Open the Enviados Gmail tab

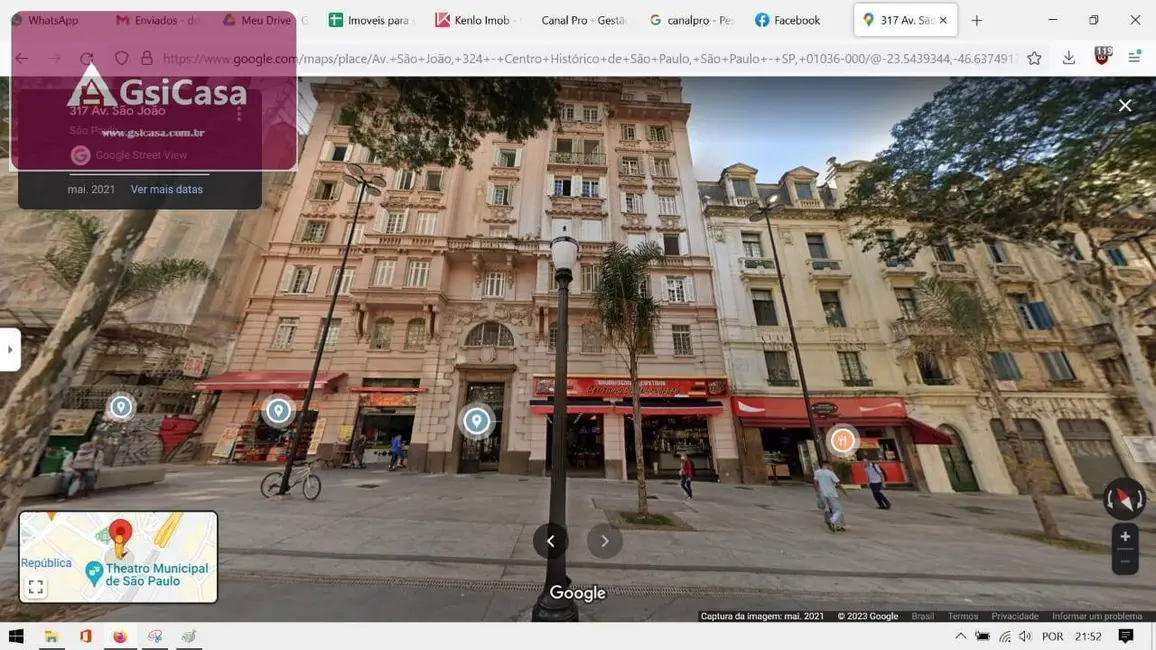(157, 20)
